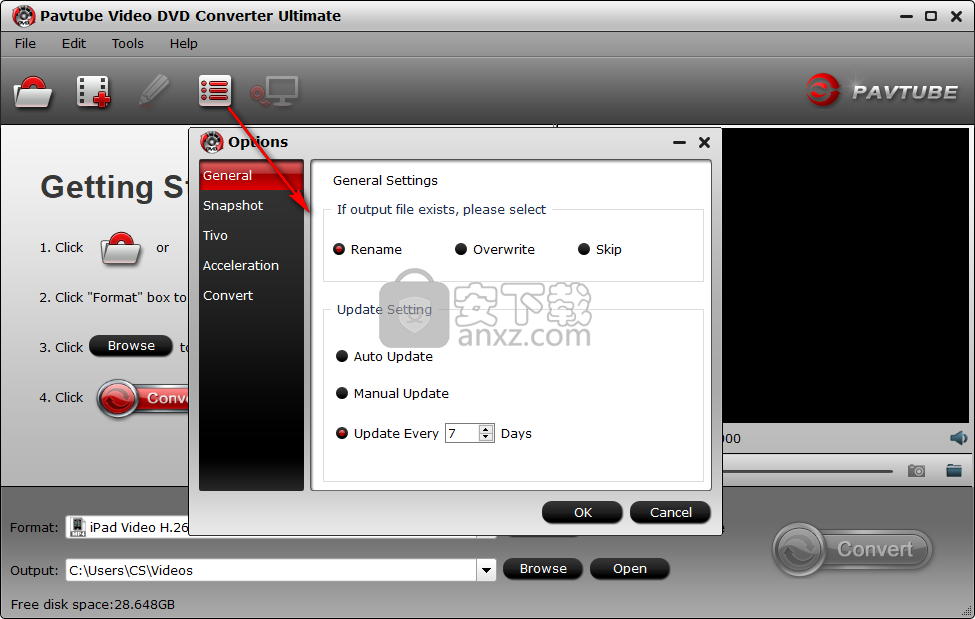Click the red Convert button in step 4
Screen dimensions: 975x619
tap(143, 398)
